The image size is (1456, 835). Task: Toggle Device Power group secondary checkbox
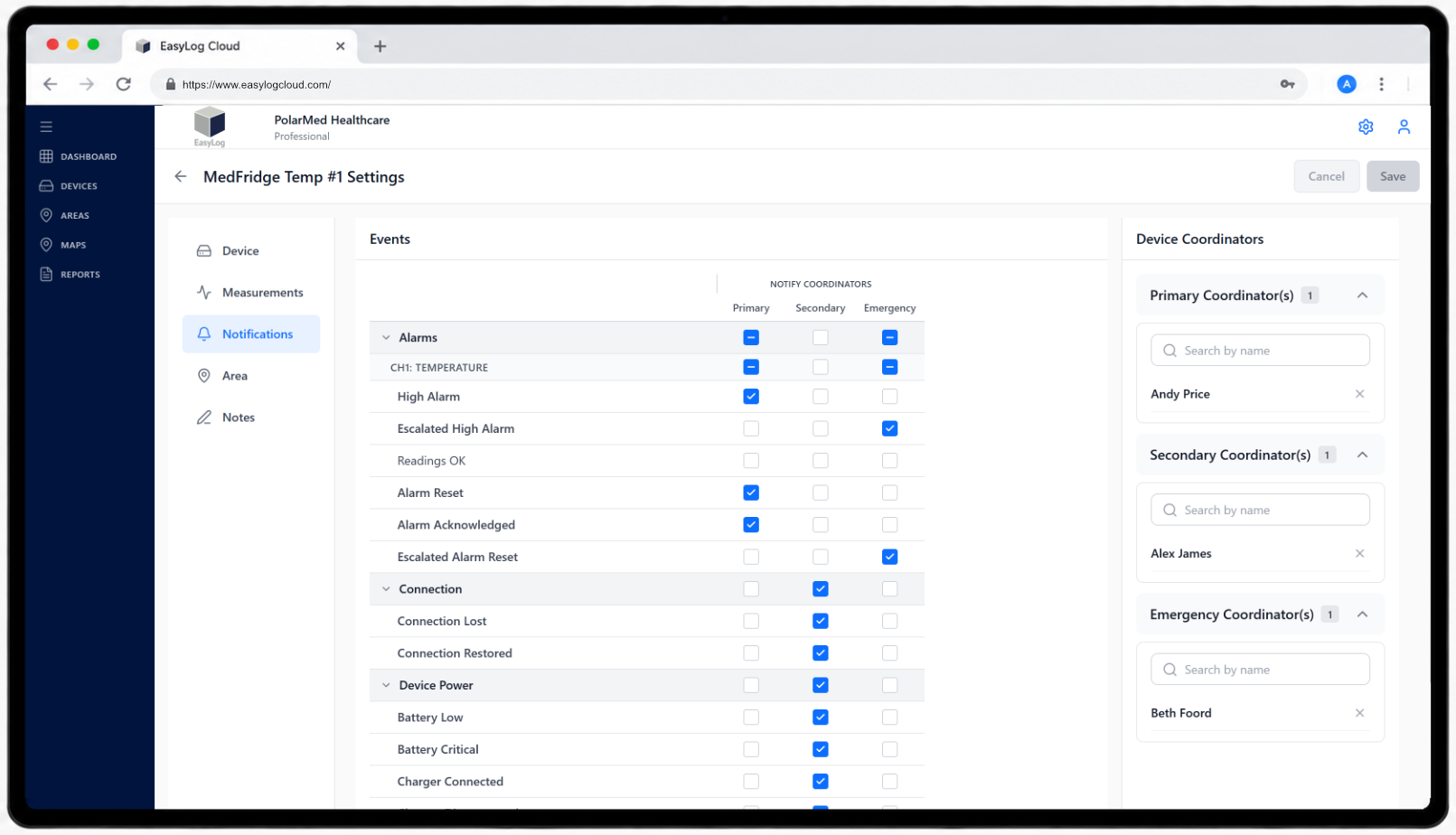click(821, 685)
